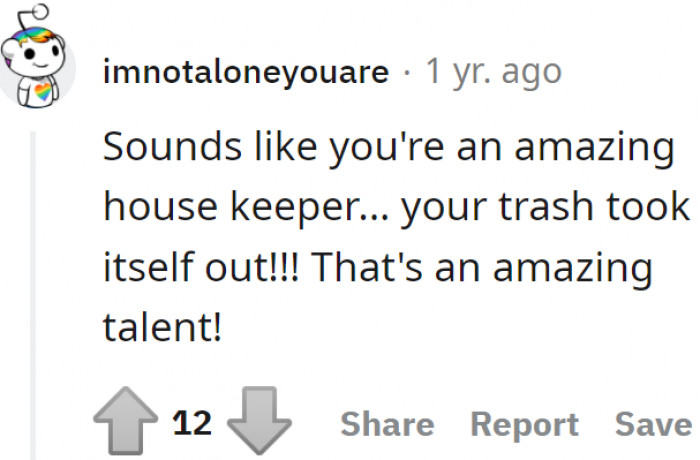Report this comment
Viewport: 700px width, 460px height.
coord(524,424)
